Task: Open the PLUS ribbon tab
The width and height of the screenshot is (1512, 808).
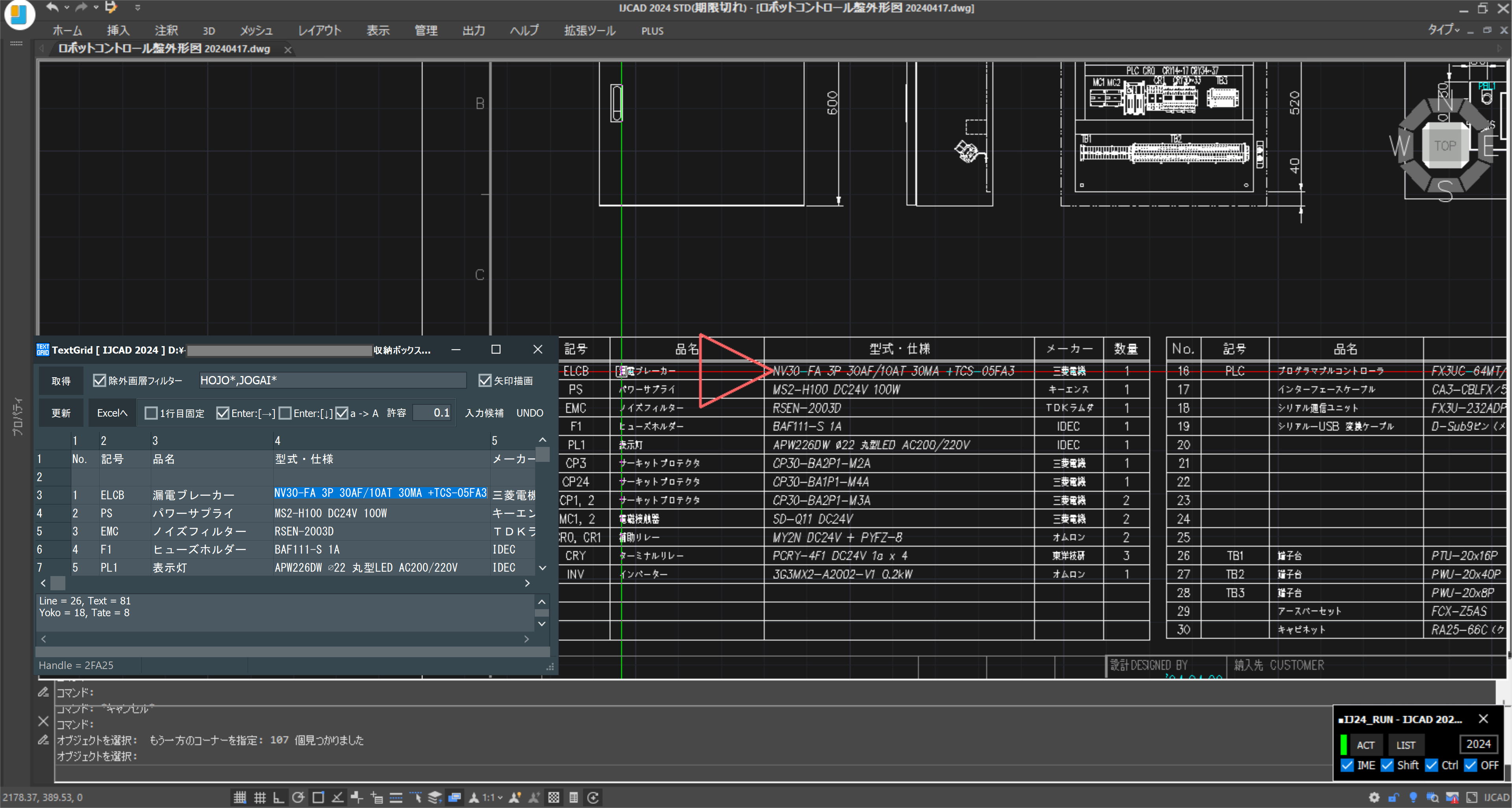Action: (652, 31)
